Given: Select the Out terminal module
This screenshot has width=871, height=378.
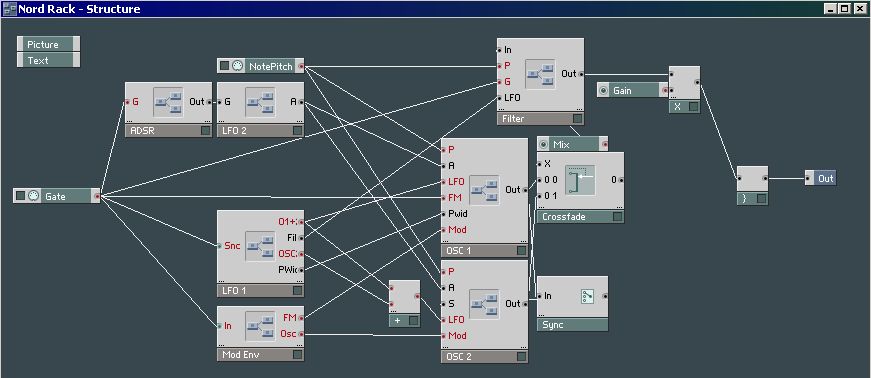Looking at the screenshot, I should [820, 178].
